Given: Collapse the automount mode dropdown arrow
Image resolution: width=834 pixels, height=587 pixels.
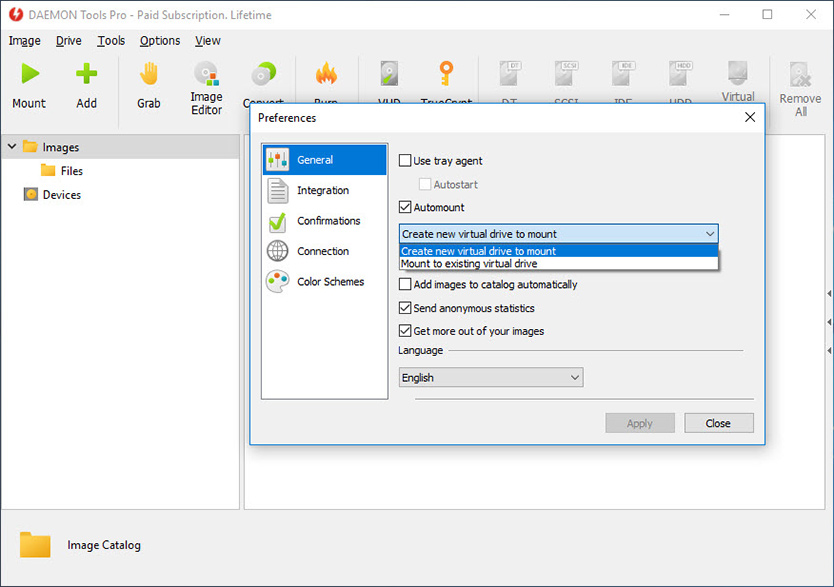Looking at the screenshot, I should [710, 234].
